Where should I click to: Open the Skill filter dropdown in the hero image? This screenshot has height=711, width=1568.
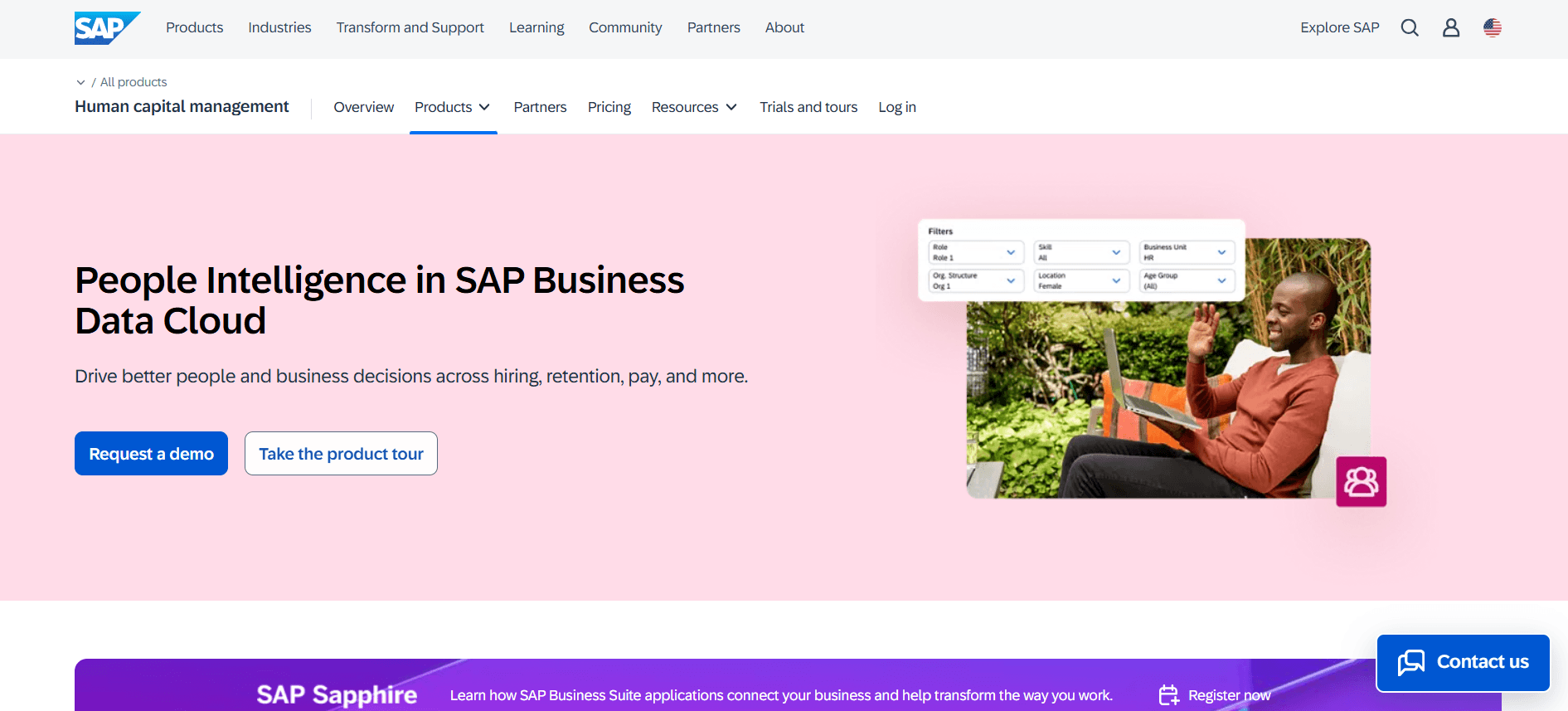(x=1081, y=252)
